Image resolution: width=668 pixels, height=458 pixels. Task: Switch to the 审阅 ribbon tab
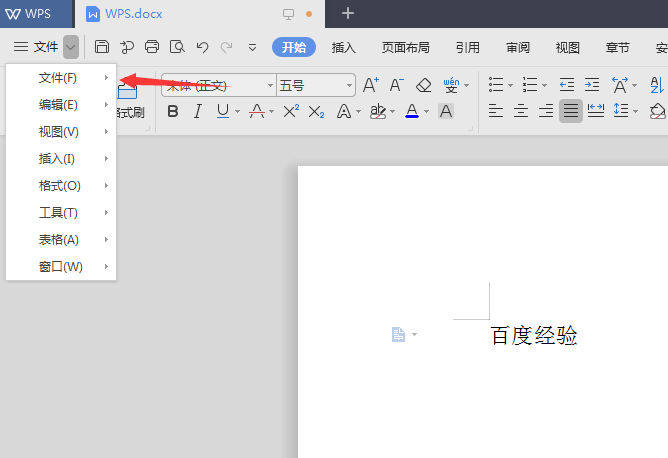[x=518, y=47]
